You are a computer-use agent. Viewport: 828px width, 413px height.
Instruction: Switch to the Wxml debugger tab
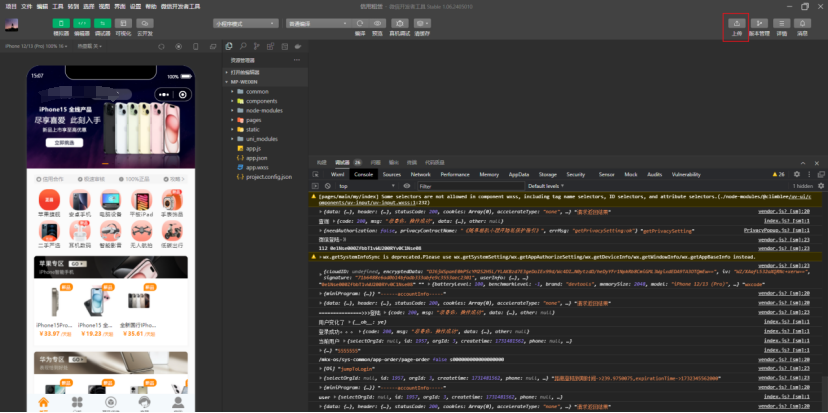[x=337, y=174]
